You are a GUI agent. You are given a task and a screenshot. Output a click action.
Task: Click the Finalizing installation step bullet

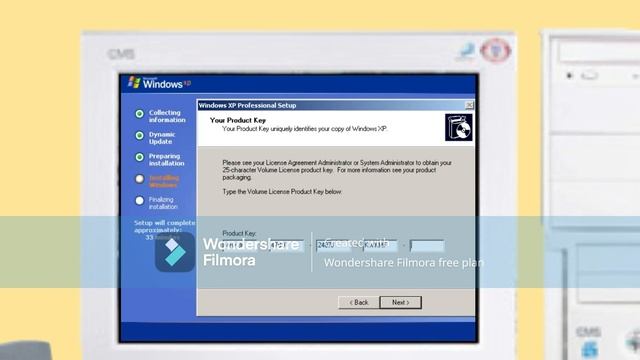(140, 200)
